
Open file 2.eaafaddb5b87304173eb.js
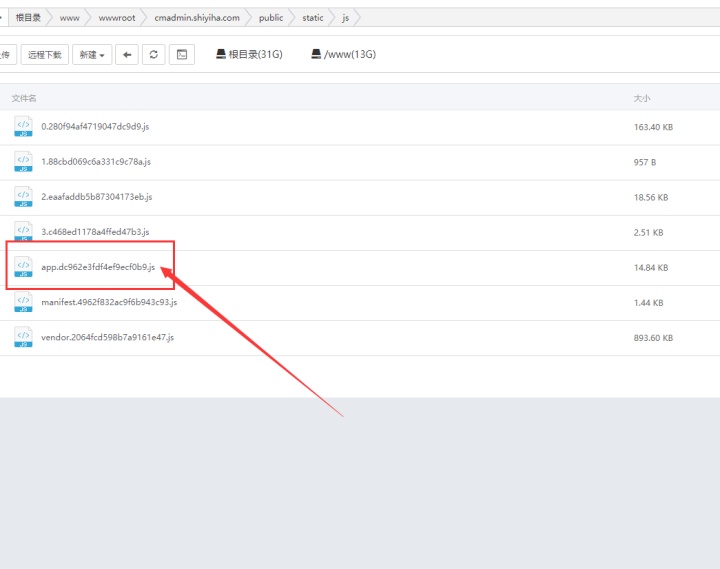pyautogui.click(x=96, y=197)
